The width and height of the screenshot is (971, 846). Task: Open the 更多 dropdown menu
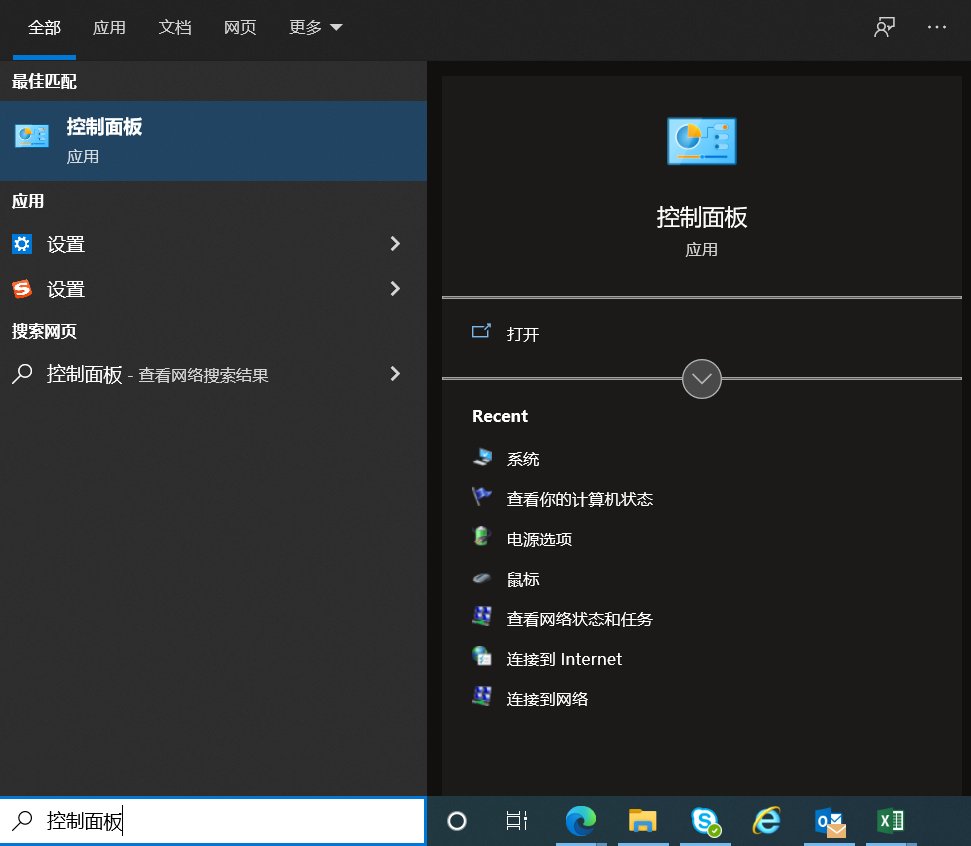314,27
